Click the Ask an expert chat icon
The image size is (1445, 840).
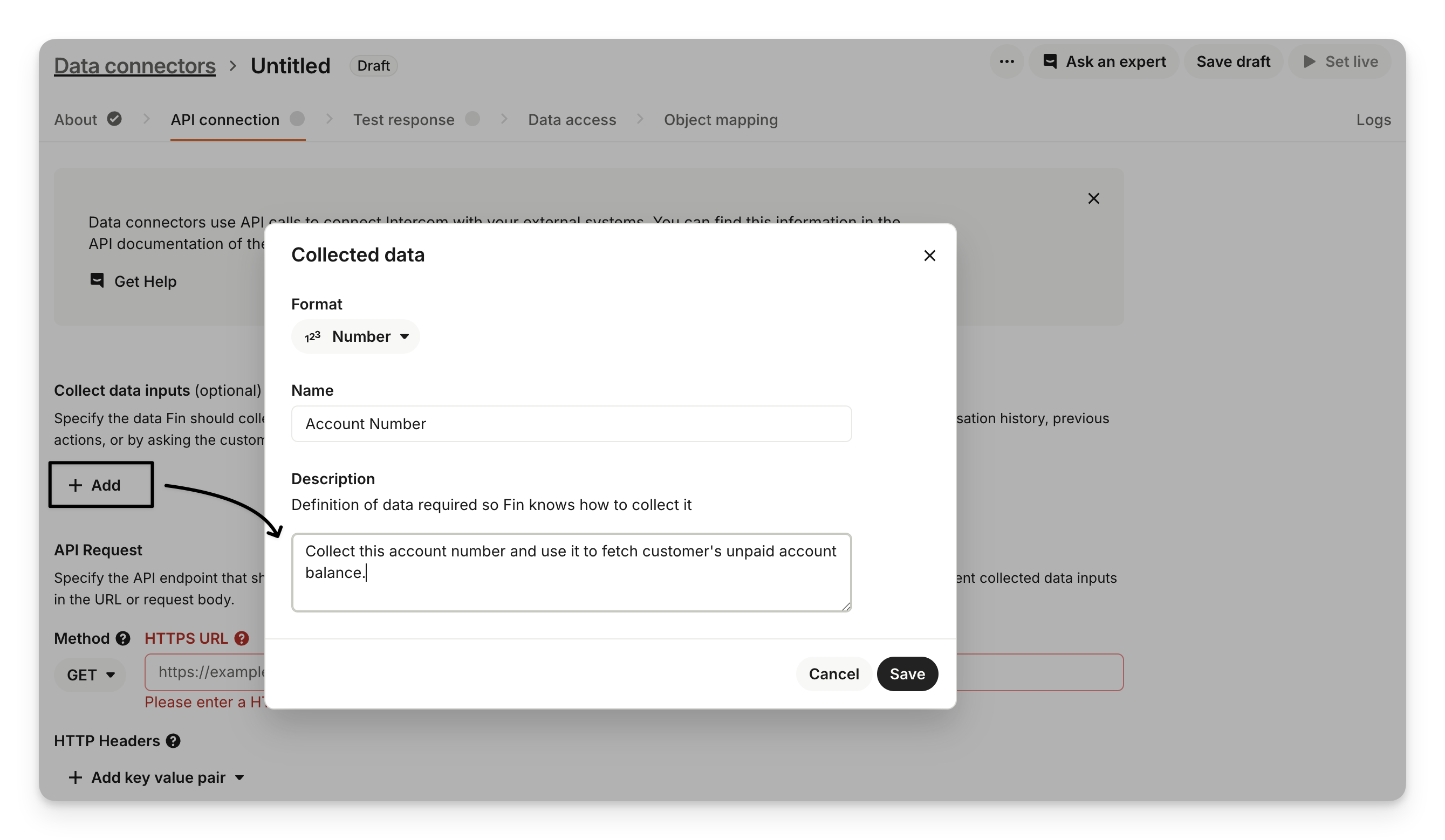pyautogui.click(x=1049, y=61)
